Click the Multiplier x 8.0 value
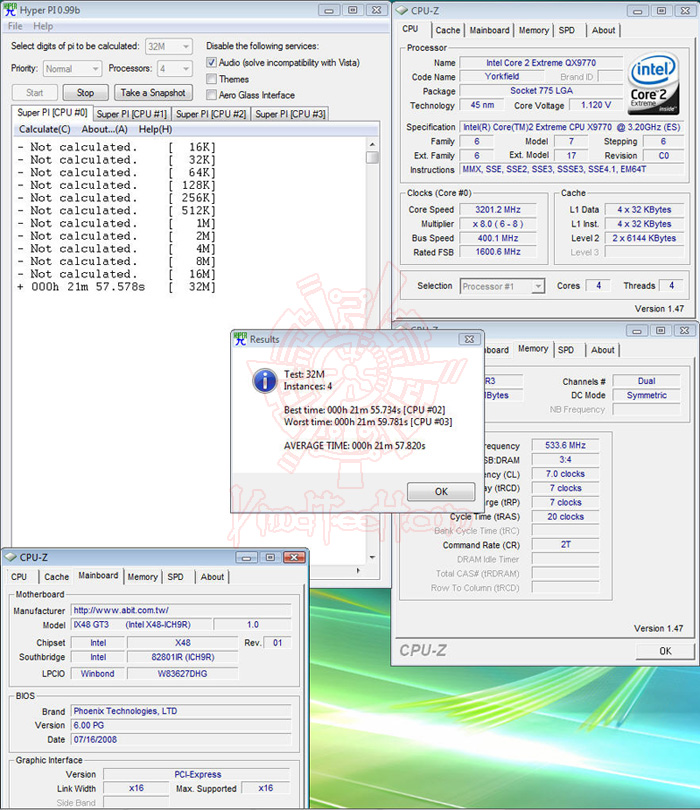 coord(498,224)
